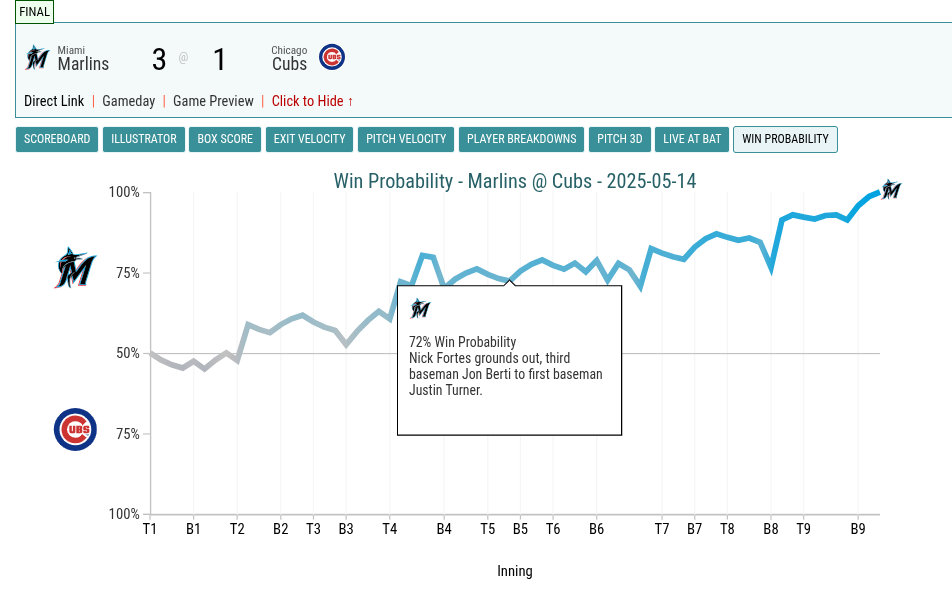Screen dimensions: 952x591
Task: Show the Exit Velocity view
Action: click(x=310, y=139)
